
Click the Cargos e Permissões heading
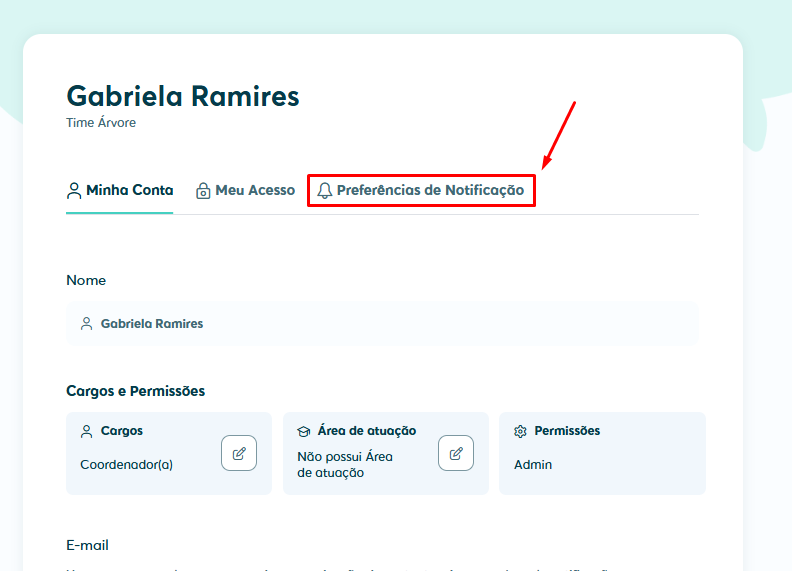coord(135,391)
